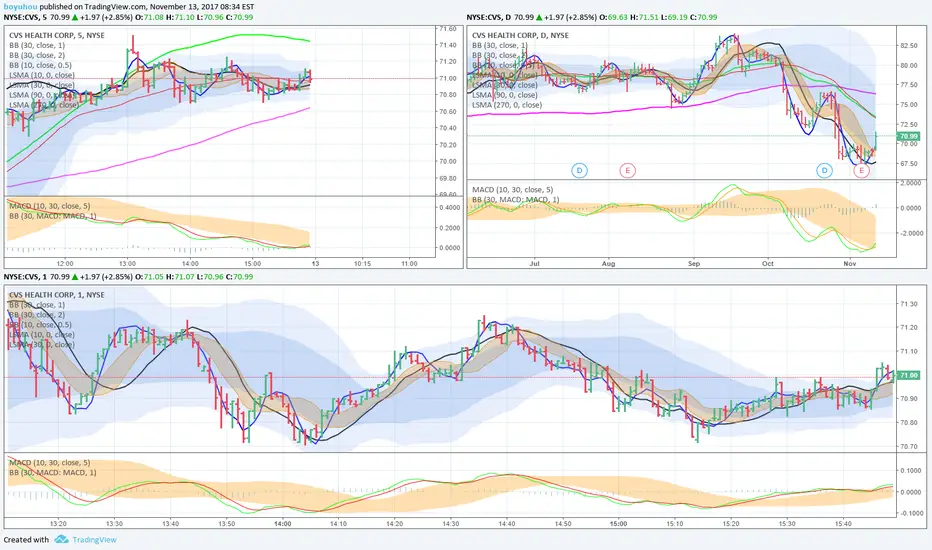Select CVS HEALTH CORP, D, NYSE legend title
932x550 pixels.
tap(520, 35)
